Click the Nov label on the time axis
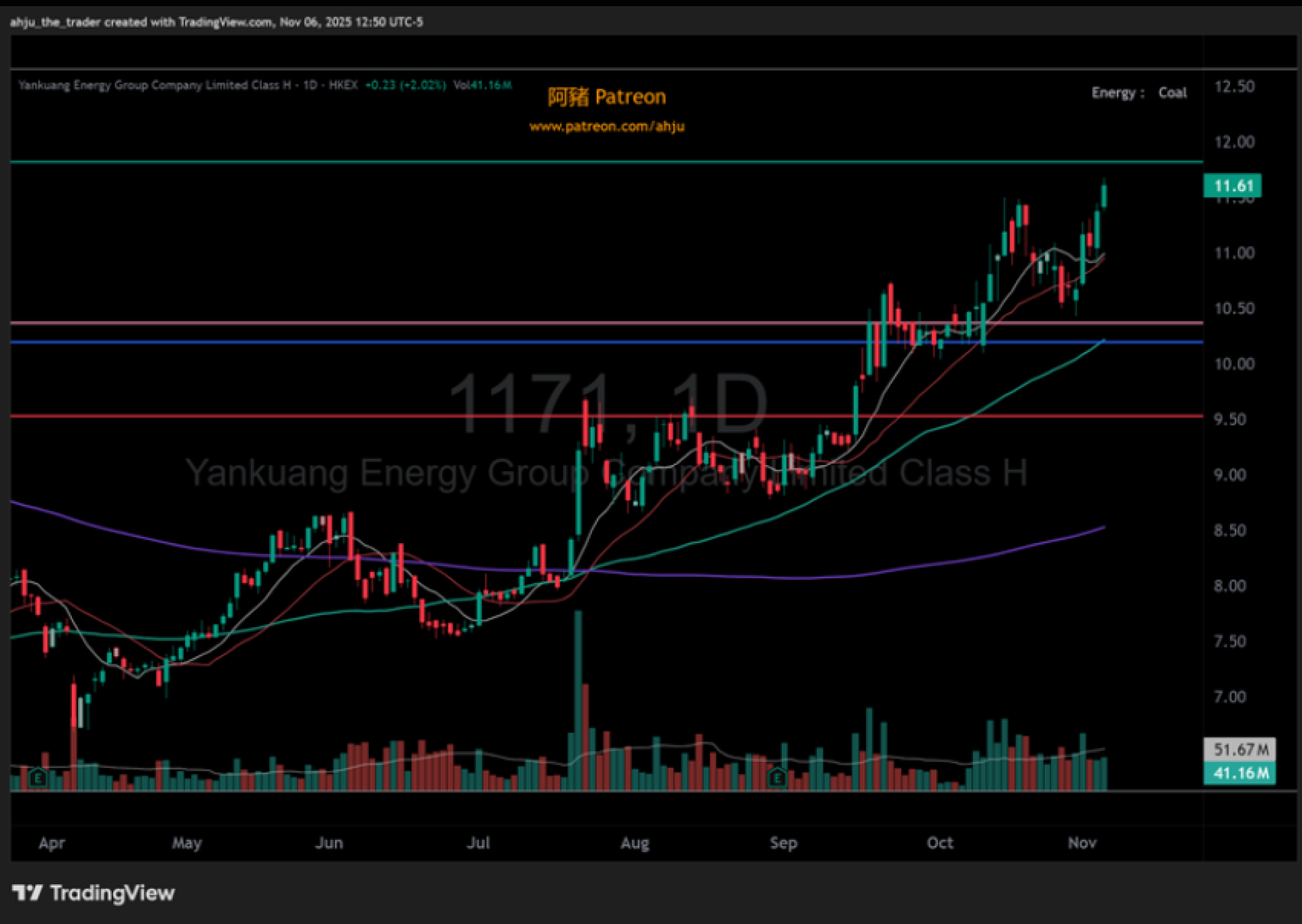This screenshot has height=924, width=1302. tap(1082, 843)
